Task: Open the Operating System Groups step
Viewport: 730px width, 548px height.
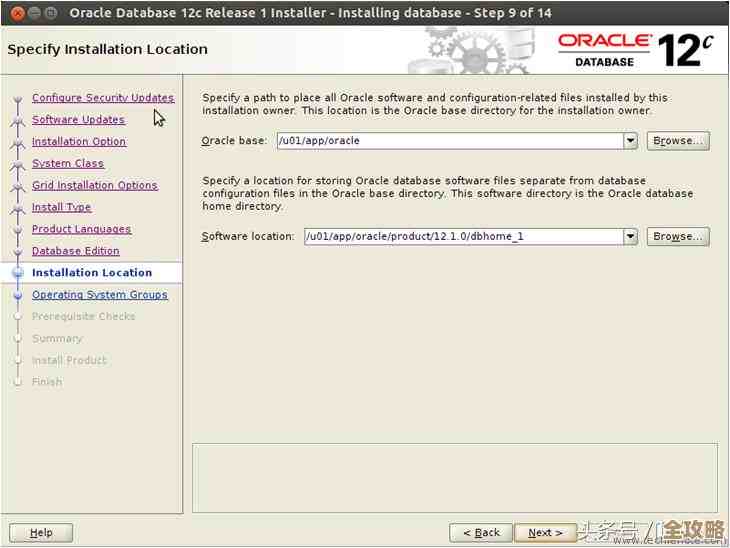Action: [100, 295]
